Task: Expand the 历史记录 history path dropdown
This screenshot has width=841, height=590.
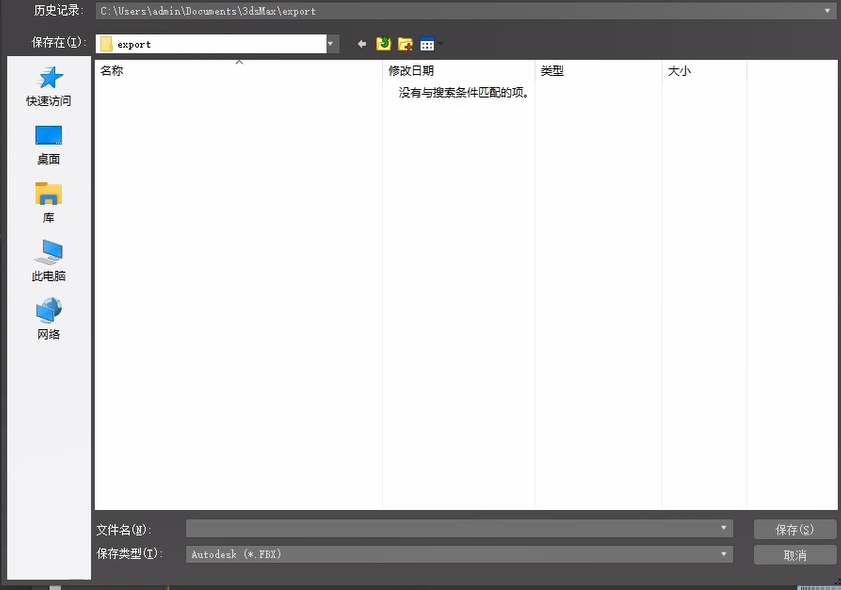Action: (828, 11)
